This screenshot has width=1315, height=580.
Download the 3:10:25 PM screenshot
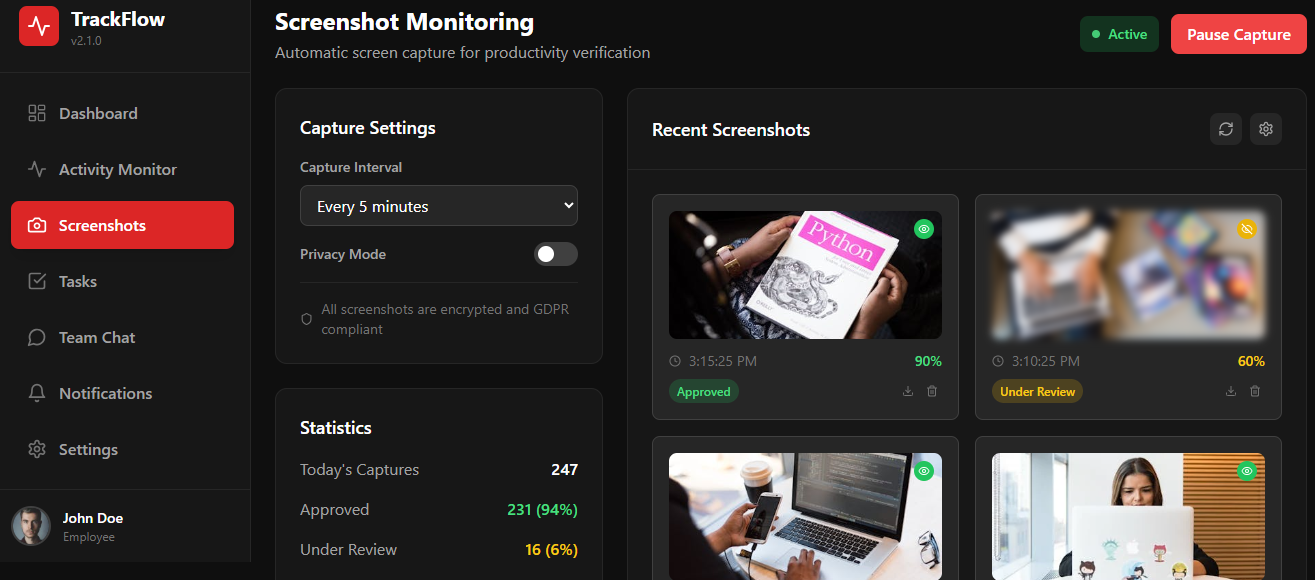[x=1231, y=391]
